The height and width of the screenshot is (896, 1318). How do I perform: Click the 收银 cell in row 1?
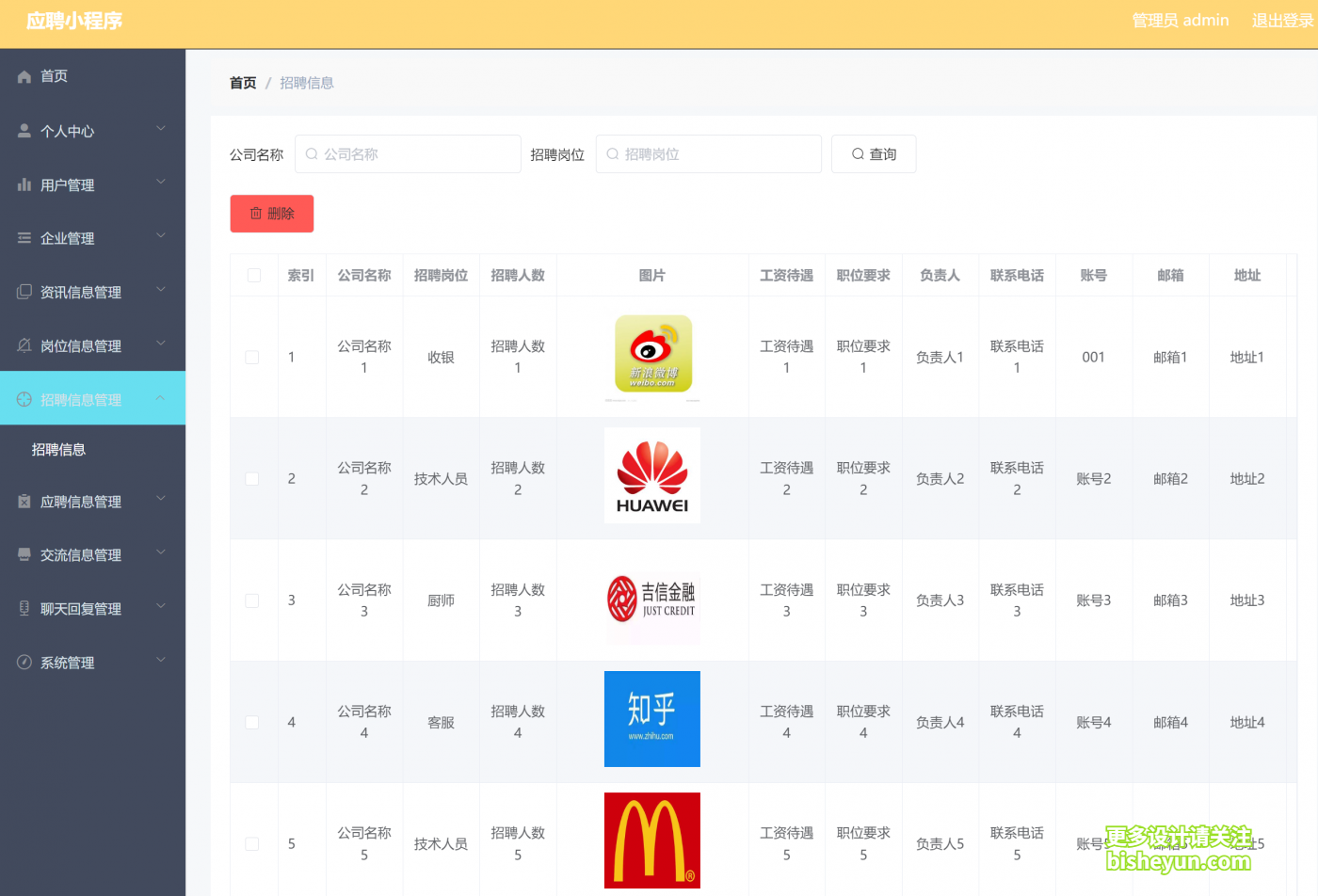coord(442,358)
